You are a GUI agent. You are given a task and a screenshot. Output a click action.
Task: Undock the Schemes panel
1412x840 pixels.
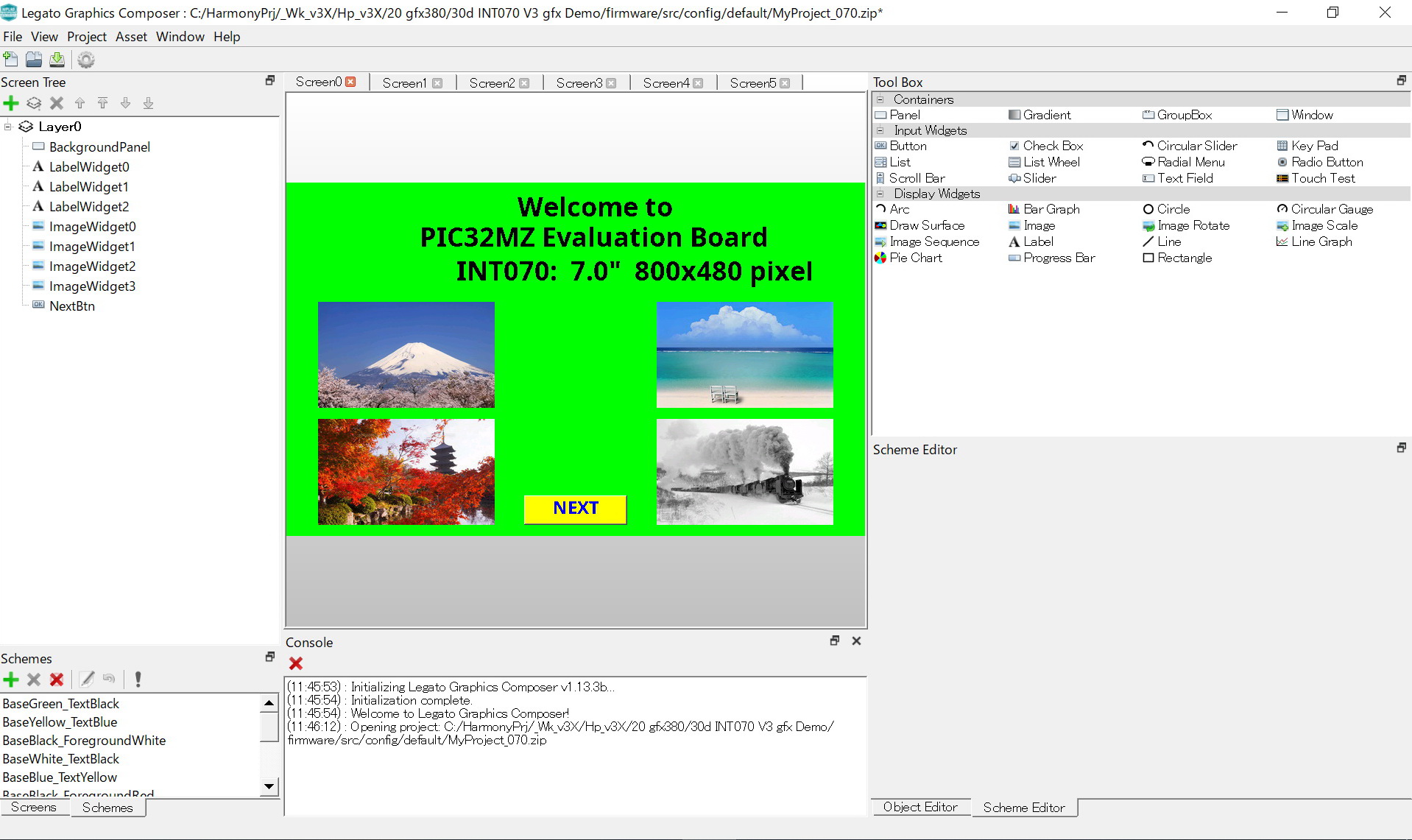[270, 657]
